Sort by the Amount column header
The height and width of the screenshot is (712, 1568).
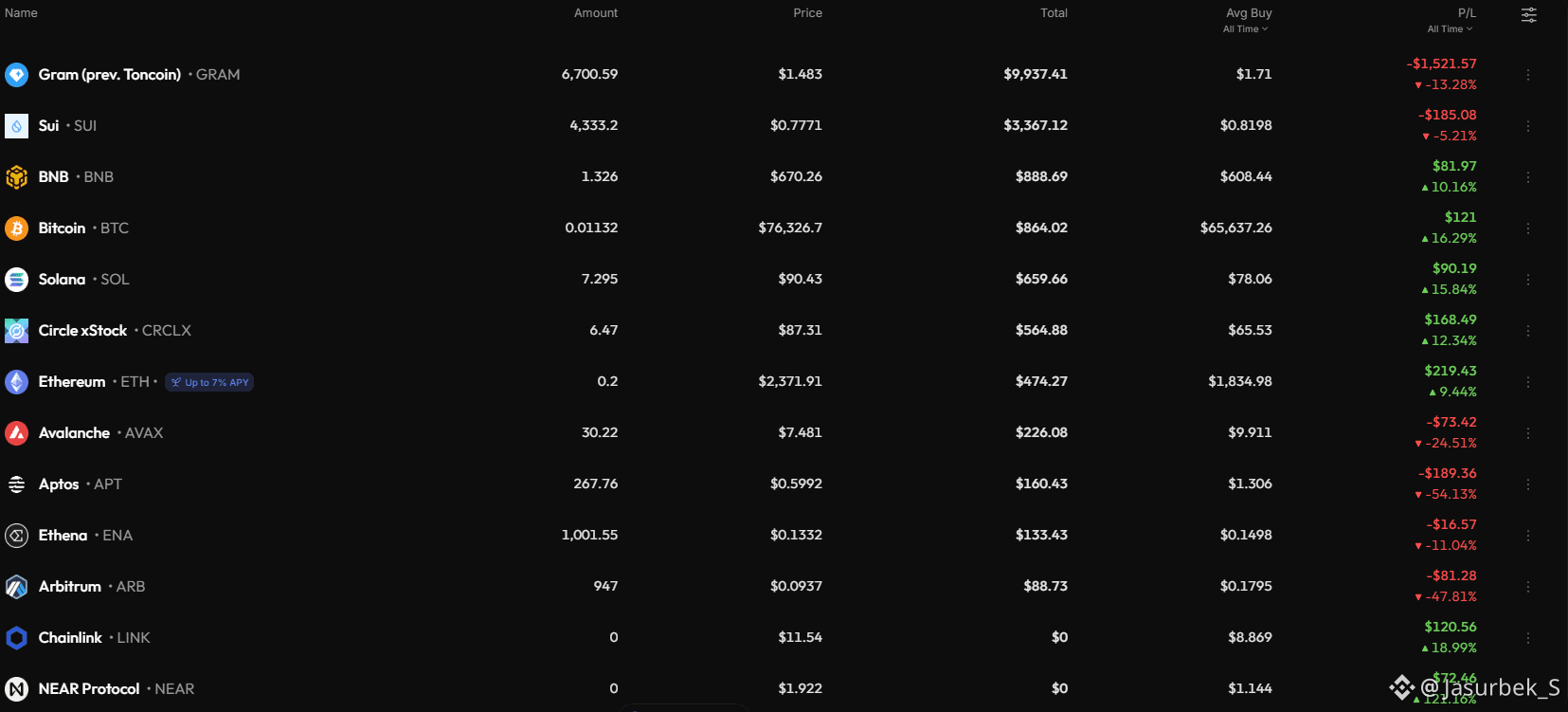click(596, 13)
